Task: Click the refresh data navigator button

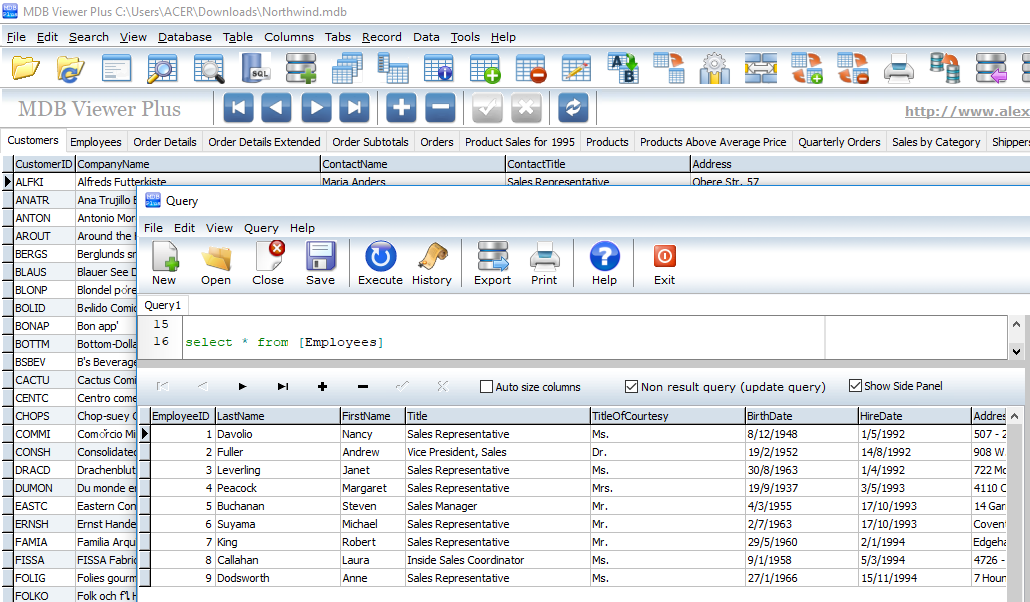Action: click(573, 108)
